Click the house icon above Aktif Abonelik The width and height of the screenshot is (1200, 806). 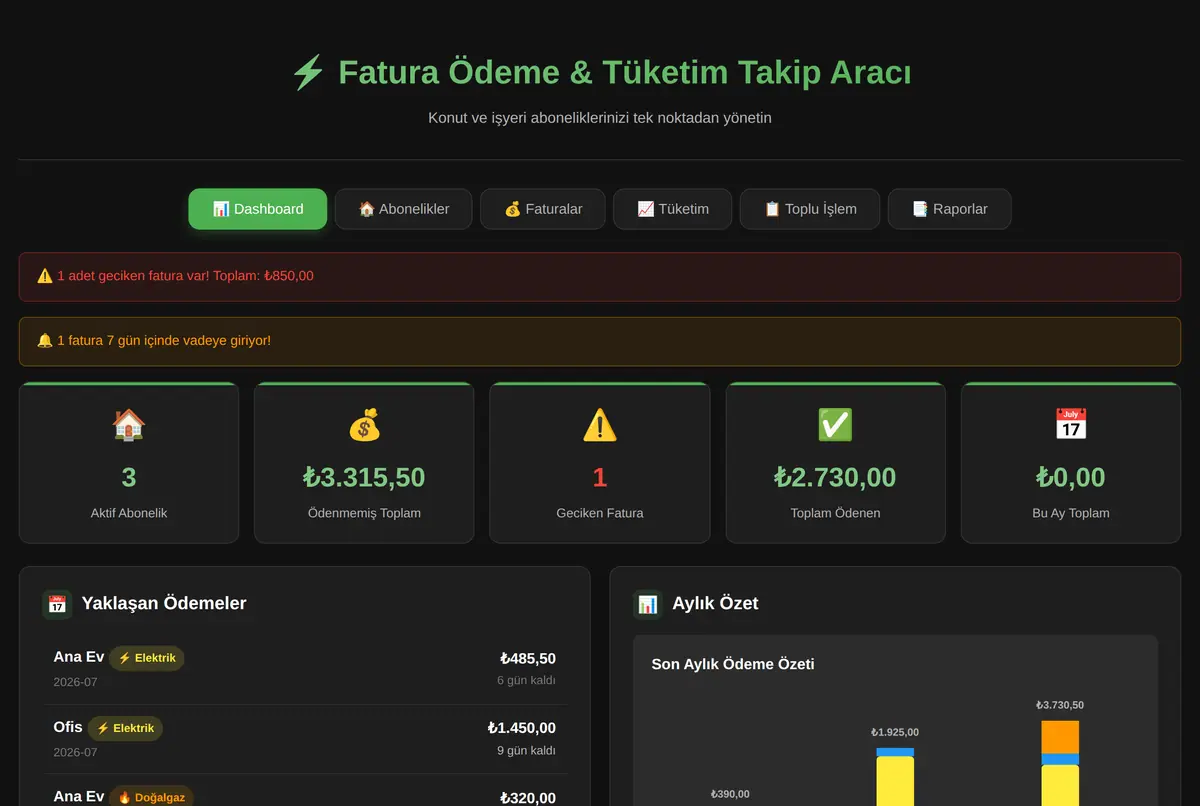(x=129, y=425)
